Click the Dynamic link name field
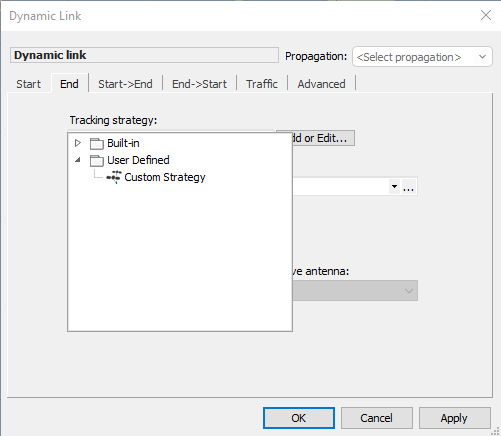Screen dimensions: 501x436 click(144, 55)
